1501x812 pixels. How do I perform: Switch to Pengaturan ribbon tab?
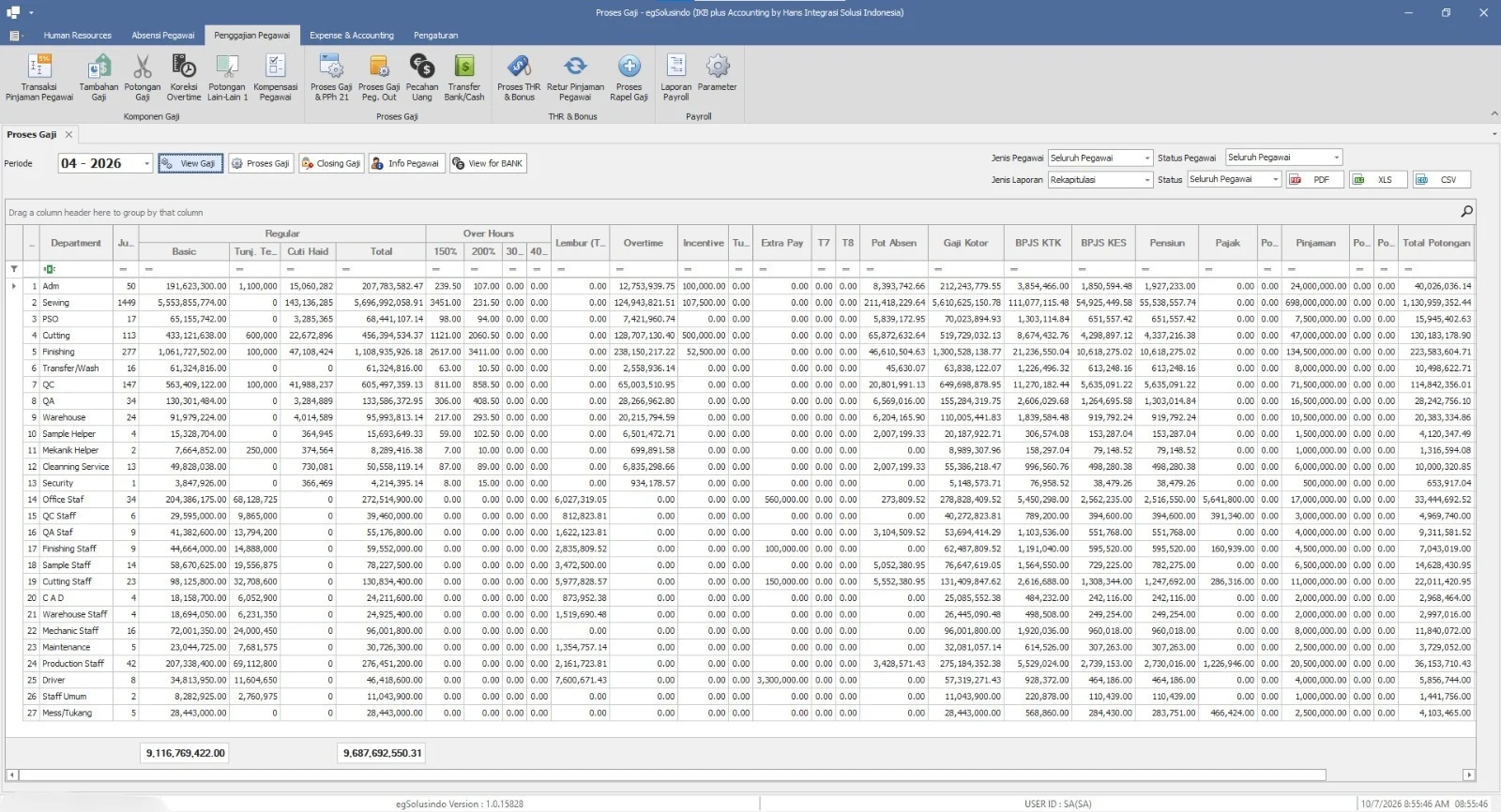click(x=436, y=36)
